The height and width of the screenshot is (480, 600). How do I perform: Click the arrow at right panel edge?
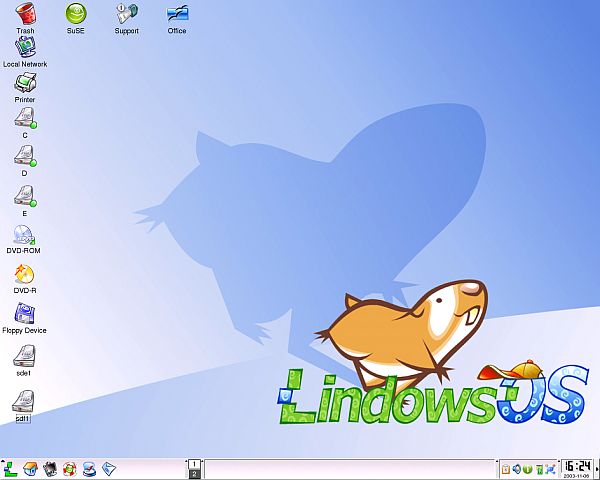coord(597,469)
